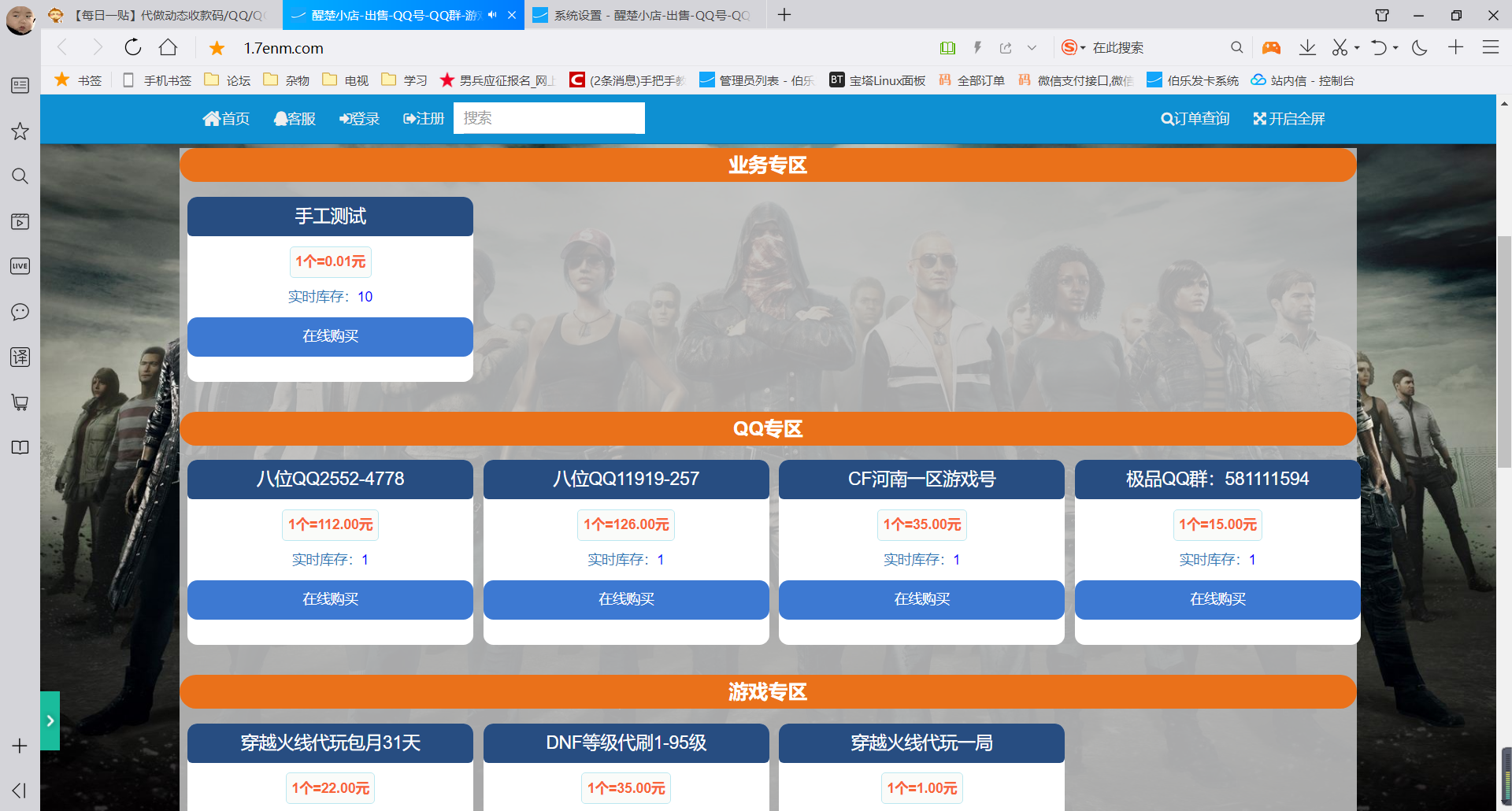Open the 电视 bookmark folder

[346, 80]
